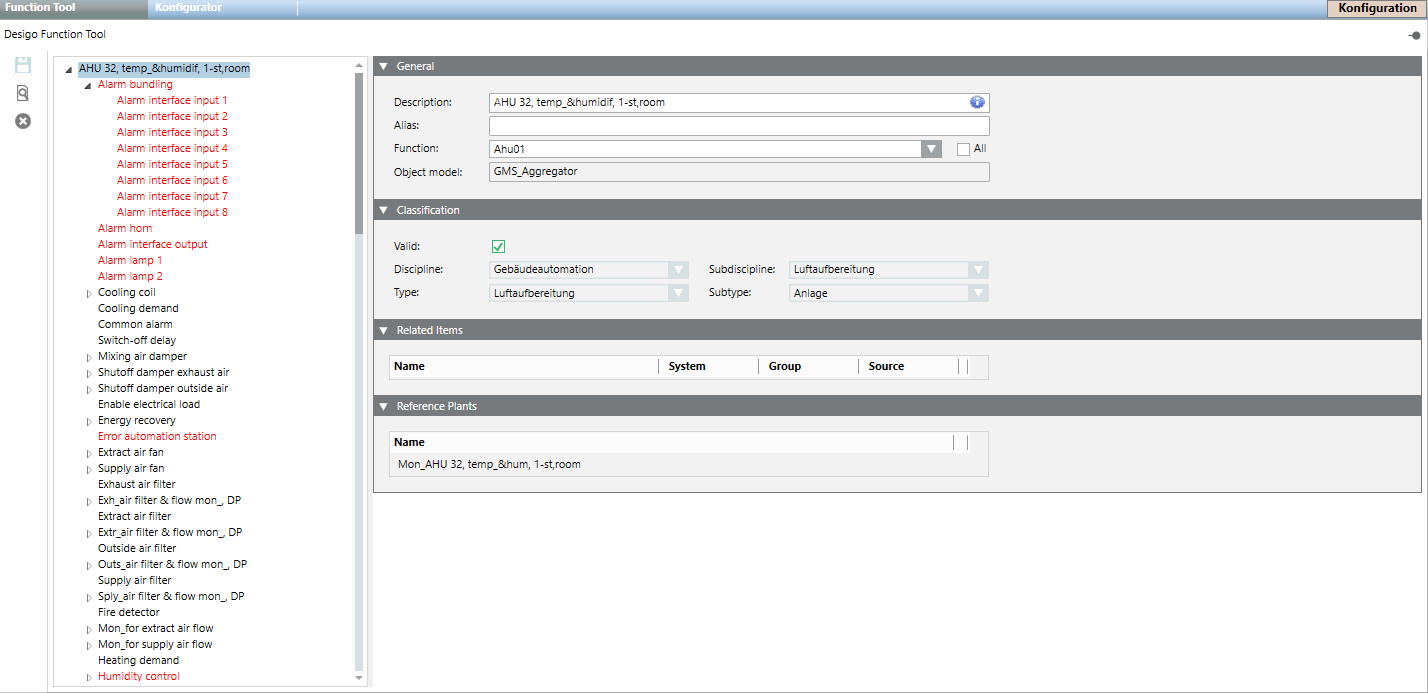Viewport: 1428px width, 693px height.
Task: Open the Function dropdown showing Ahu01
Action: click(931, 149)
